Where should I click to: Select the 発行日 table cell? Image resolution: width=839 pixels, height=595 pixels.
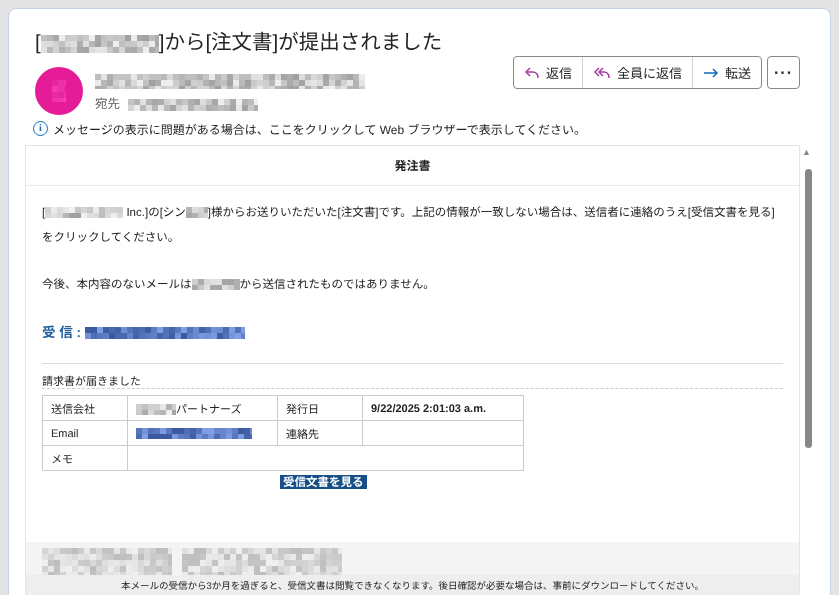click(x=320, y=408)
